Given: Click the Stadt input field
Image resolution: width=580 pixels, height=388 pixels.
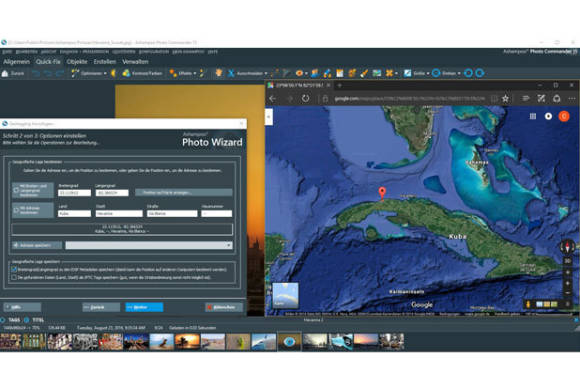Looking at the screenshot, I should point(119,213).
